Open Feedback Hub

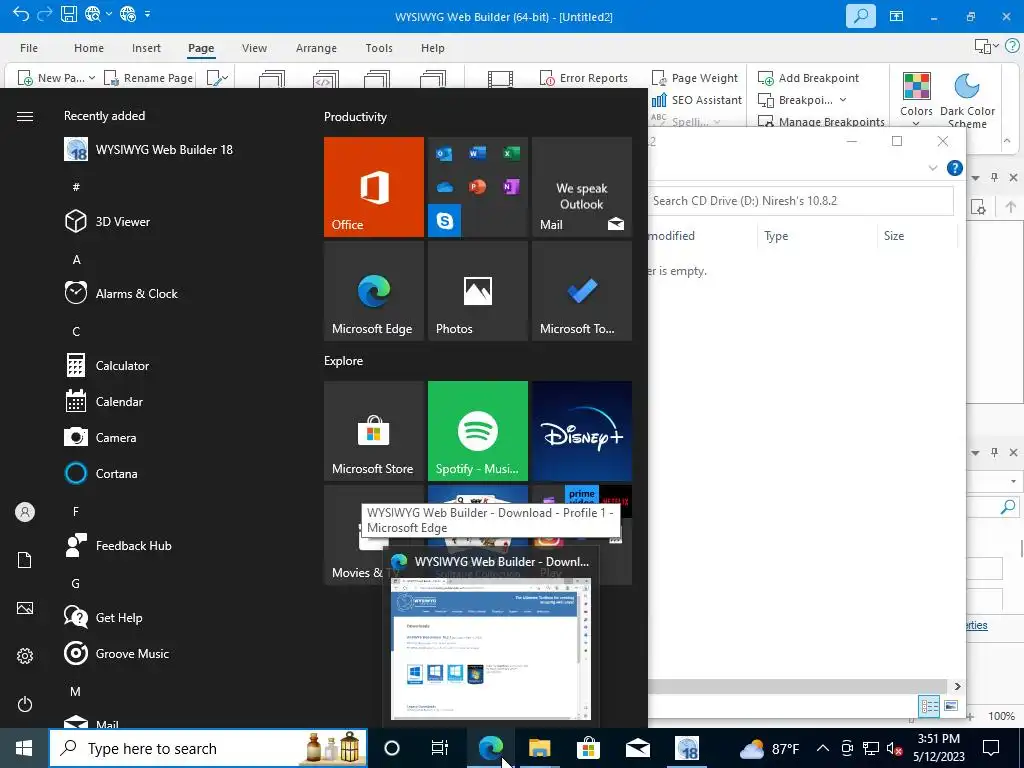(x=118, y=545)
